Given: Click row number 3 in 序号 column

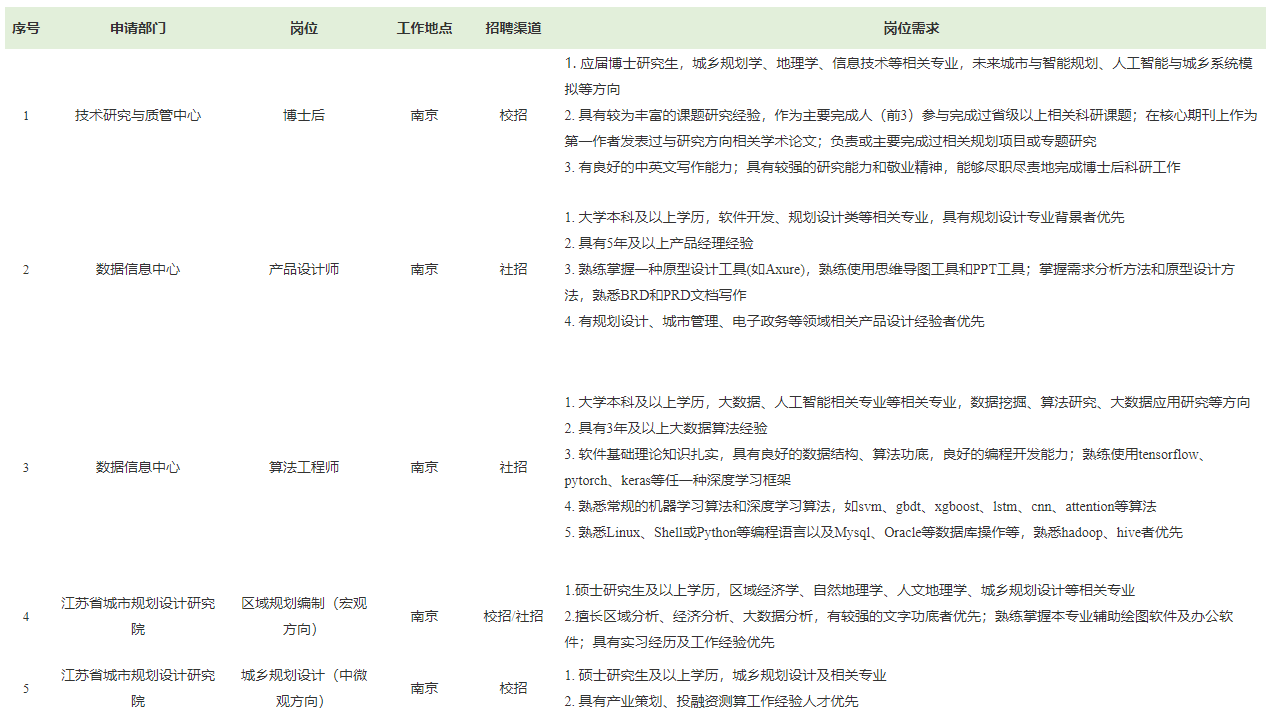Looking at the screenshot, I should (x=26, y=467).
